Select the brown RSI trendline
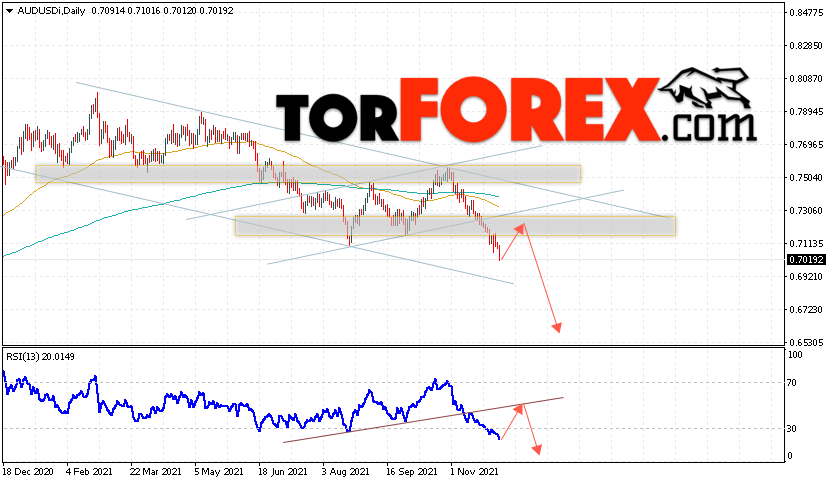 (423, 419)
